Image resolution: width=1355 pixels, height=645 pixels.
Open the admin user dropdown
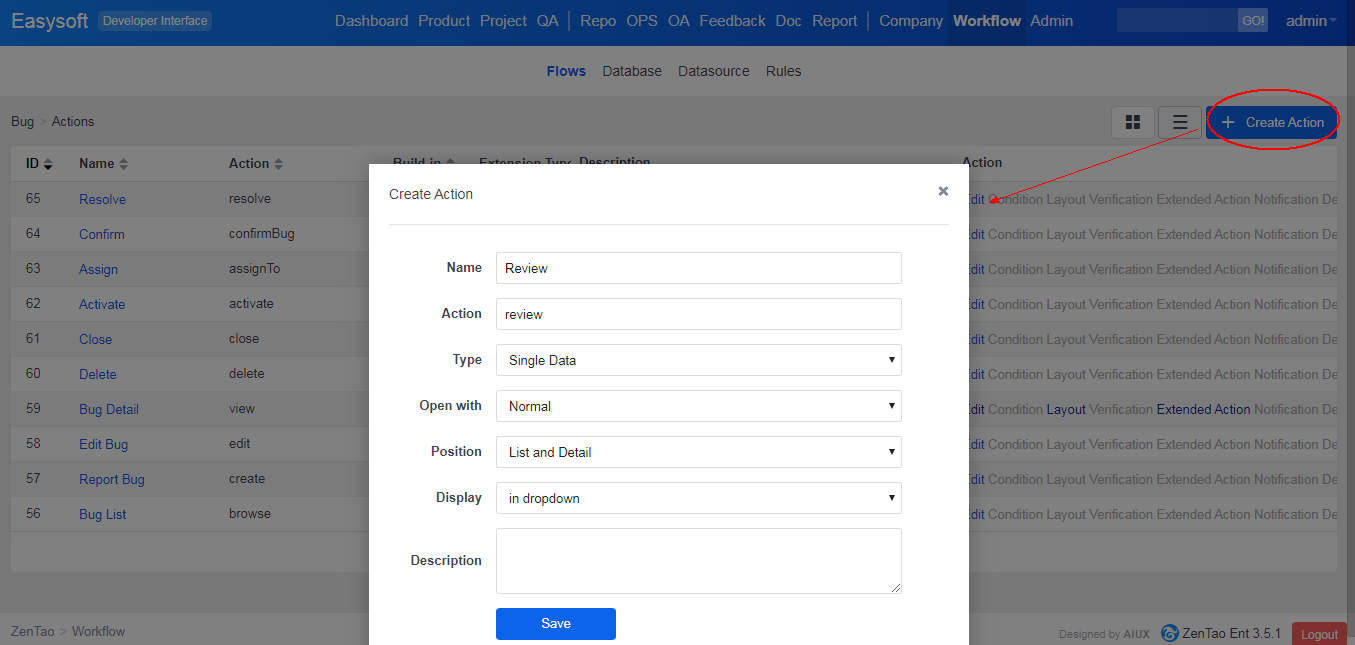tap(1310, 21)
